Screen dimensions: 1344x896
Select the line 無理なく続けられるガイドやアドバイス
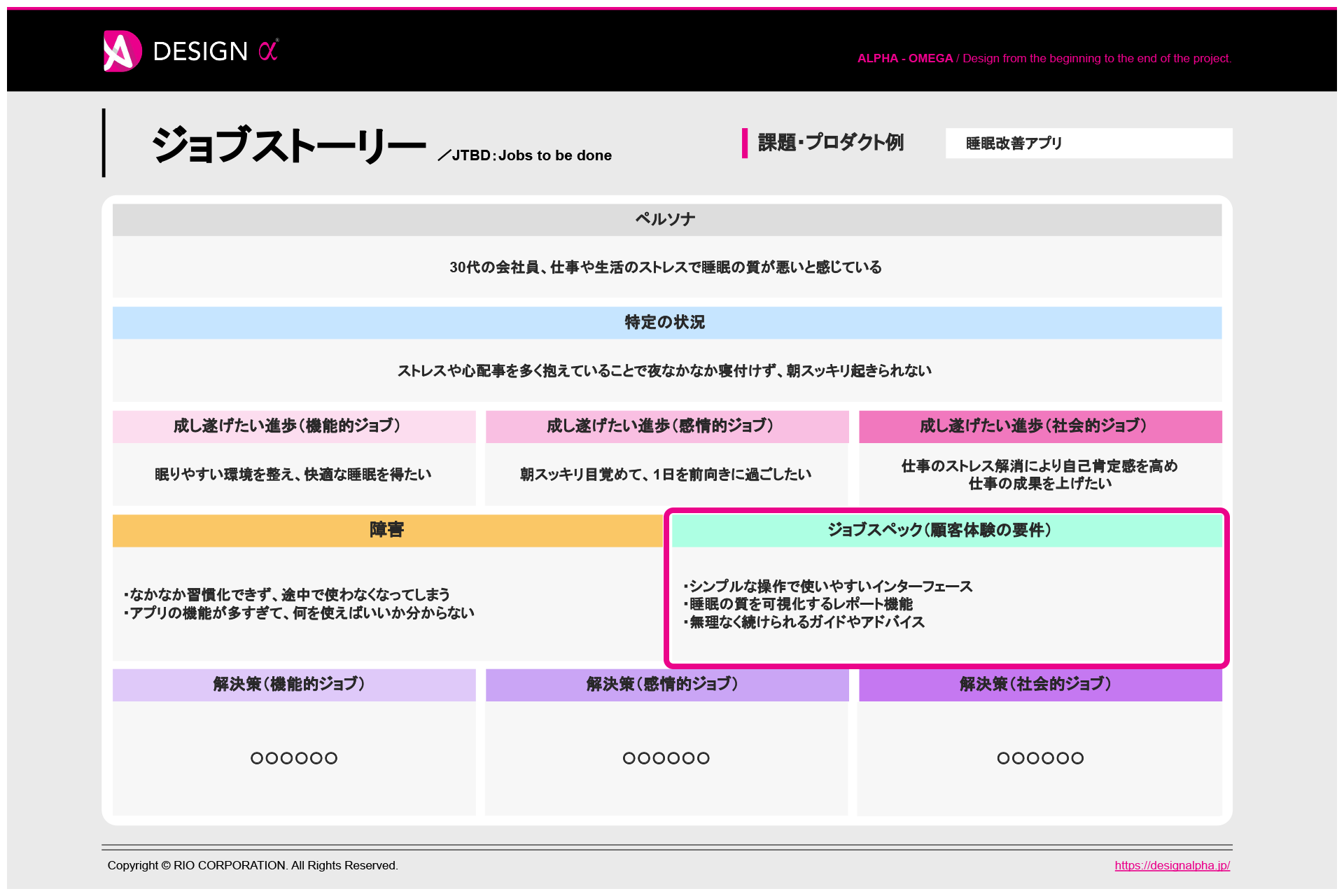point(804,622)
